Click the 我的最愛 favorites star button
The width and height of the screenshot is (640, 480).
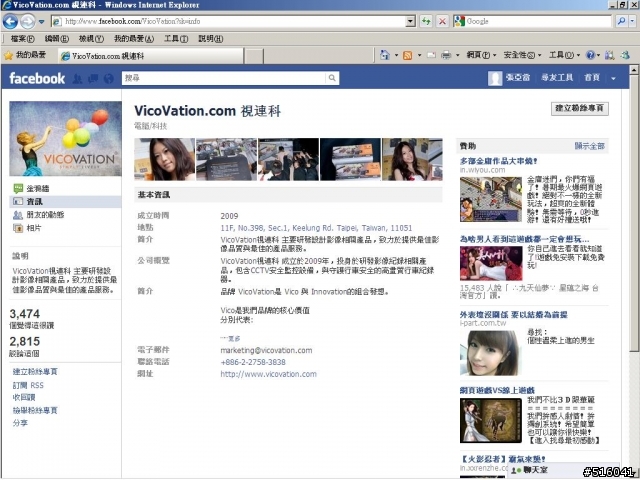point(25,55)
